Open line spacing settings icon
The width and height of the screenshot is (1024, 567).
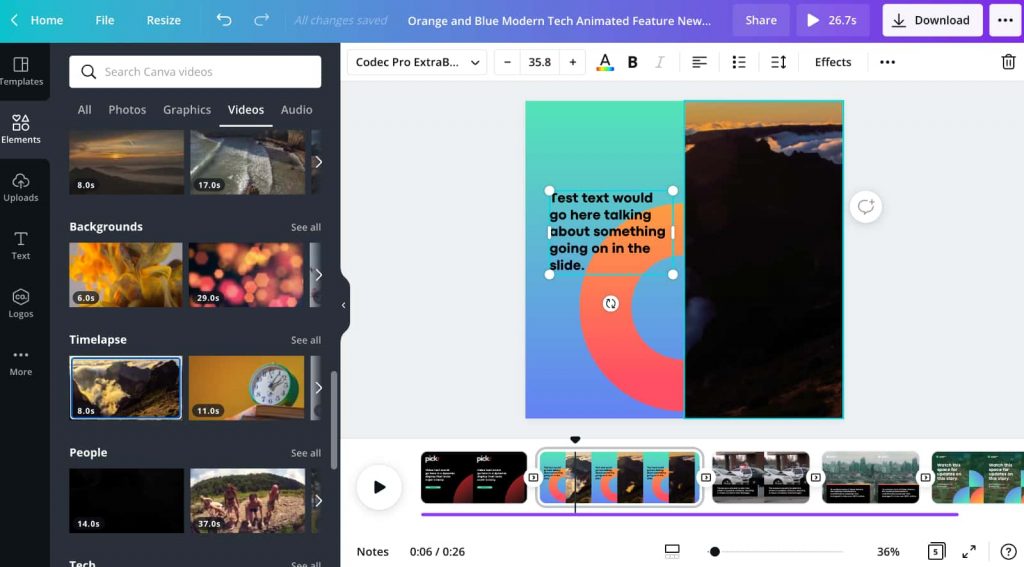click(778, 62)
